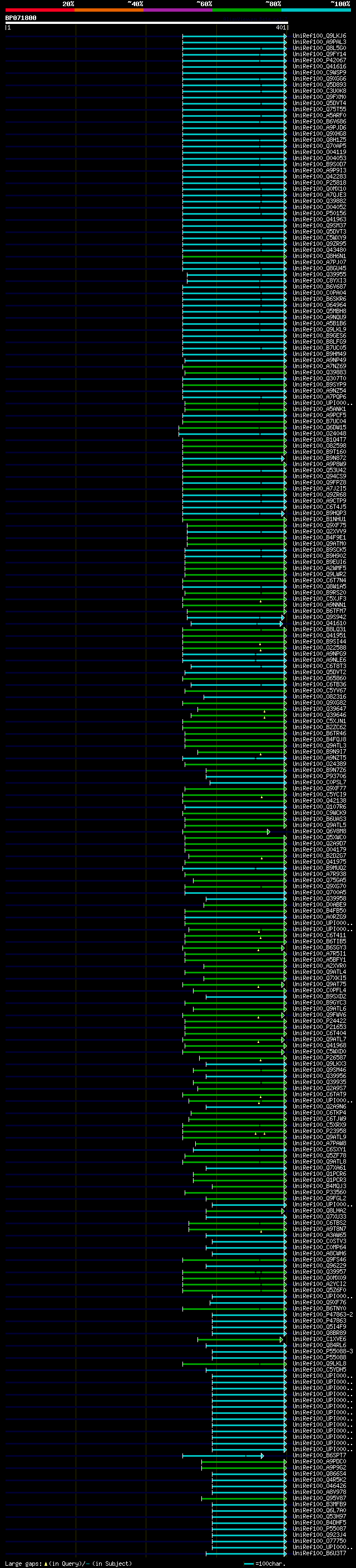
Task: Click on UniRef100_Q9LKL8 entry
Action: coord(319,1363)
